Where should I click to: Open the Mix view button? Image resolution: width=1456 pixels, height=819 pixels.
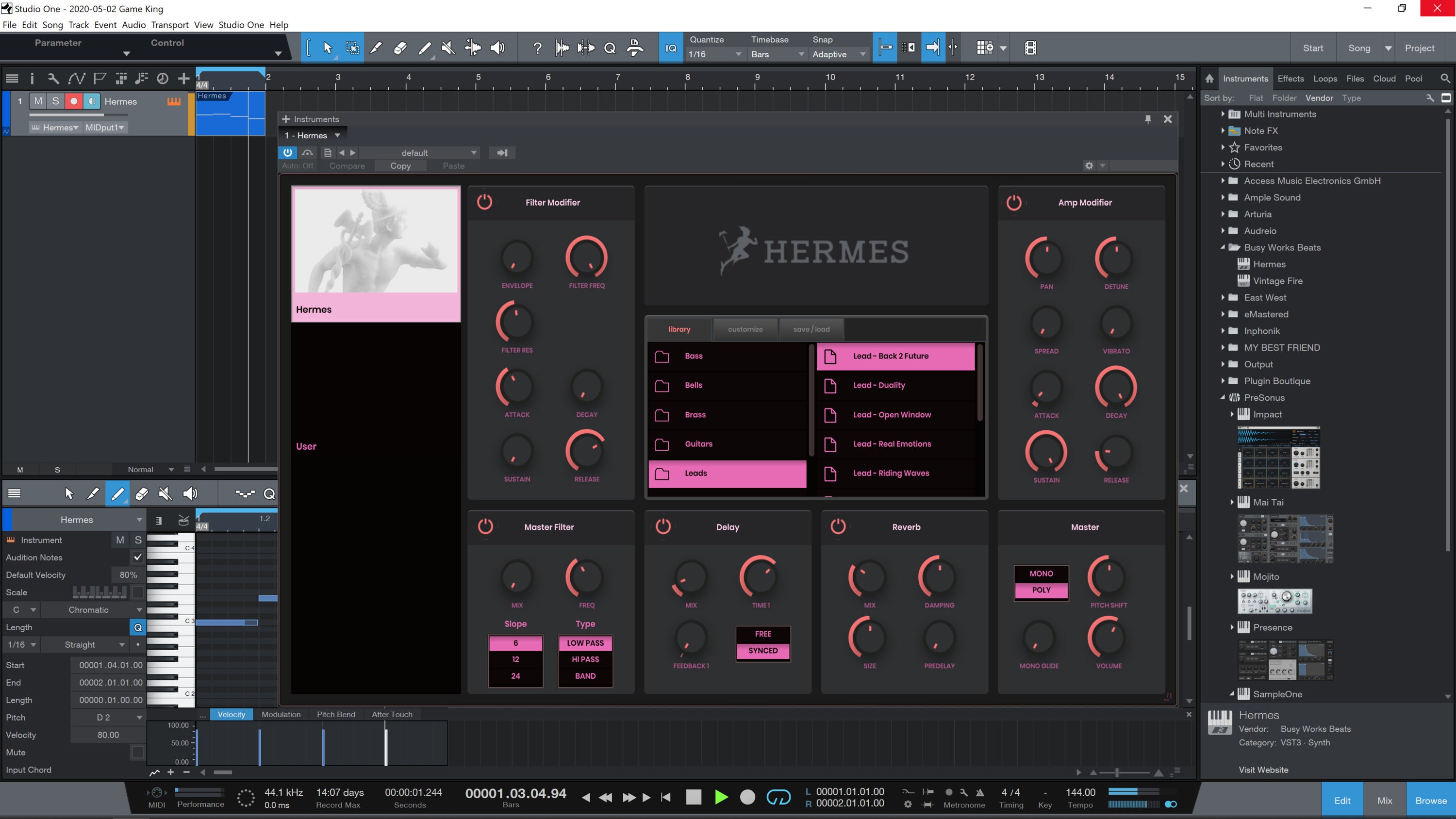(x=1385, y=801)
